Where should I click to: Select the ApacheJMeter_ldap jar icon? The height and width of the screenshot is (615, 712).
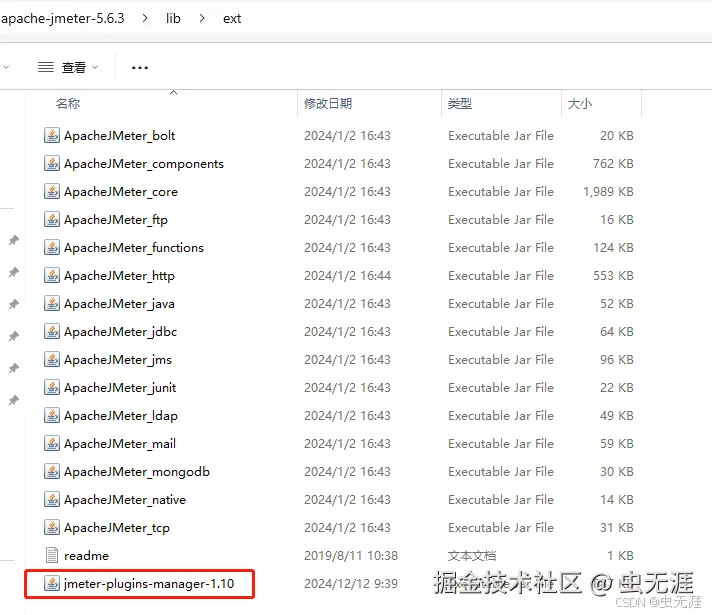click(x=52, y=416)
